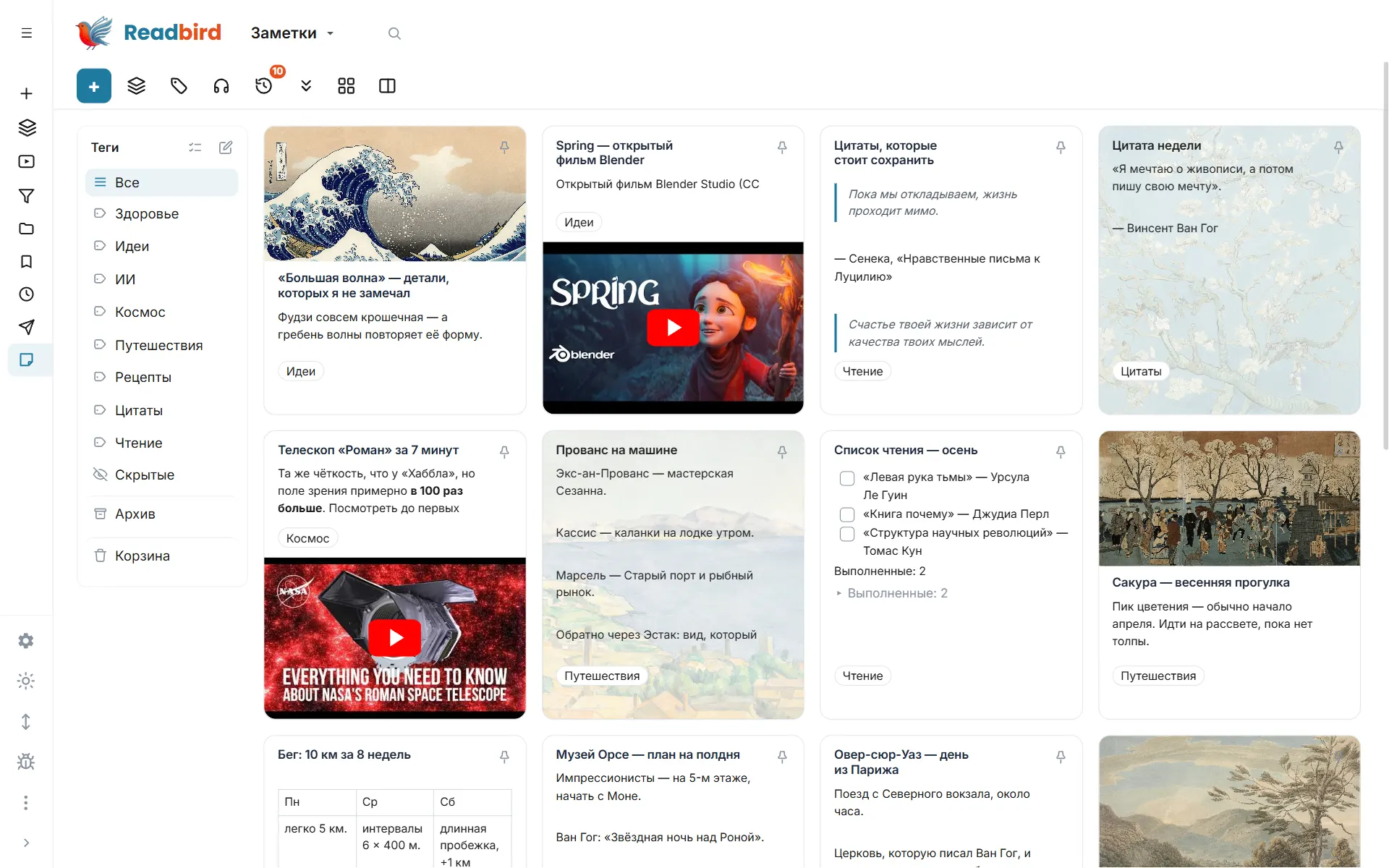Pin the Spring Blender note
Screen dimensions: 1389x868
click(x=782, y=148)
